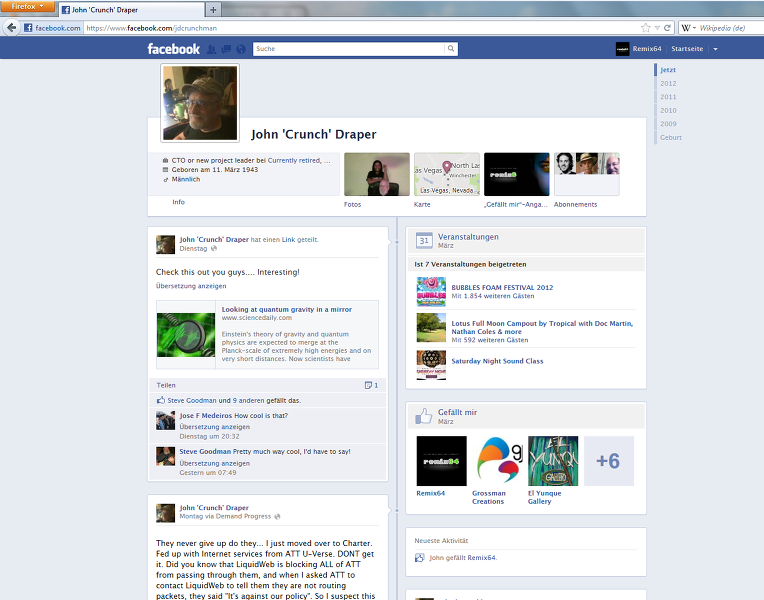Open the Firefox menu button
Viewport: 764px width, 600px height.
pyautogui.click(x=27, y=6)
